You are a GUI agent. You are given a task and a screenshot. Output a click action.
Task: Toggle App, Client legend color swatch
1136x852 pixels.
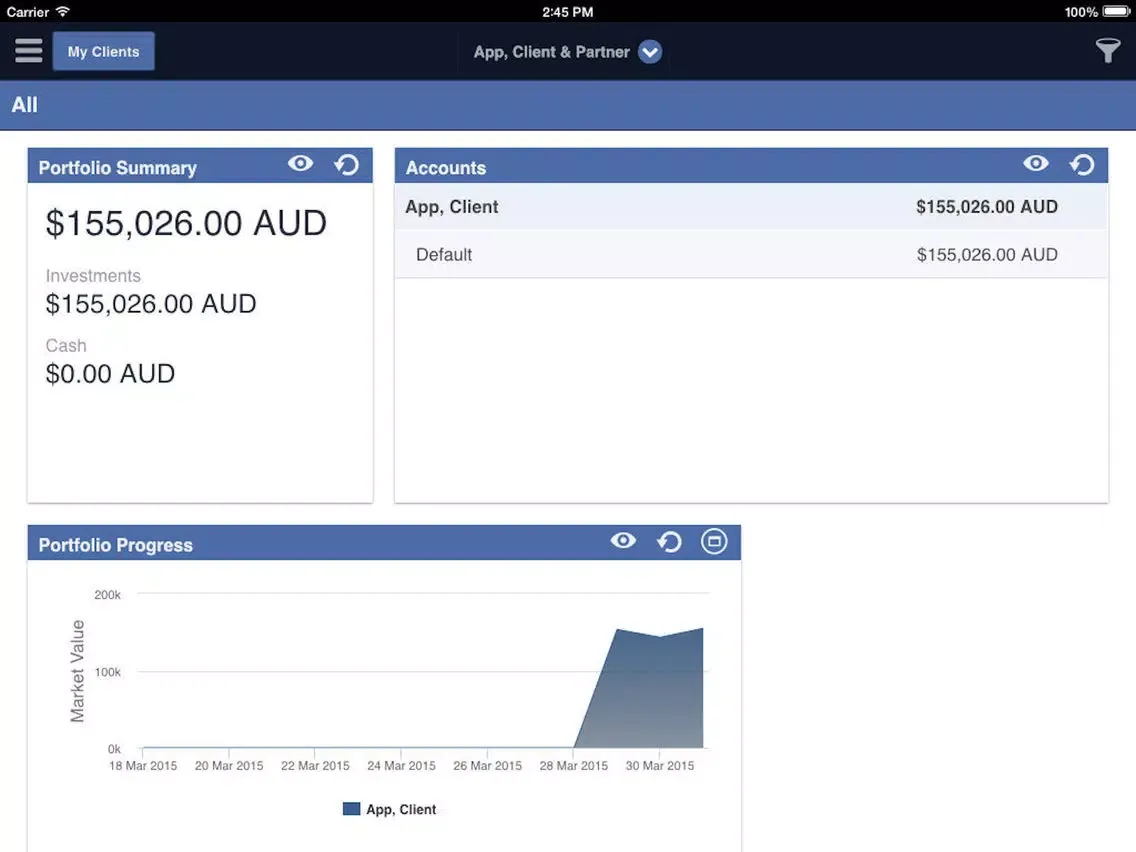[351, 809]
